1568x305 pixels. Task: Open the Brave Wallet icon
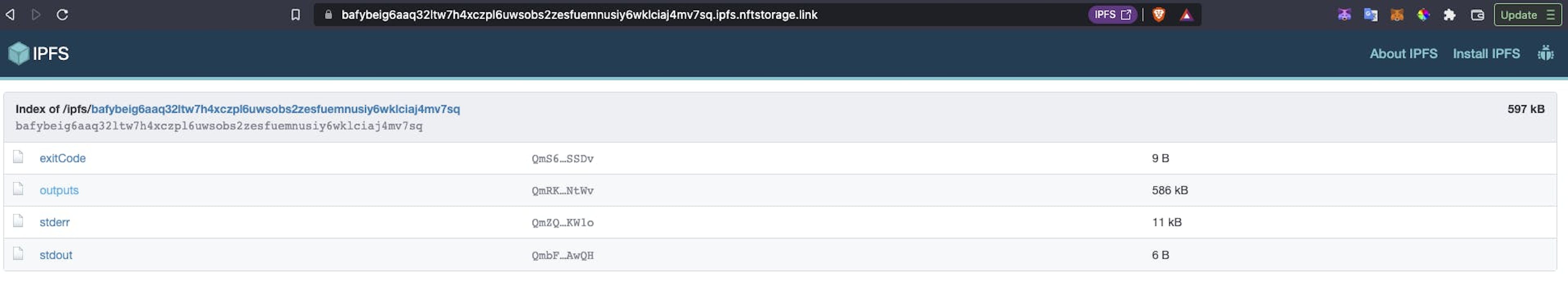coord(1477,15)
